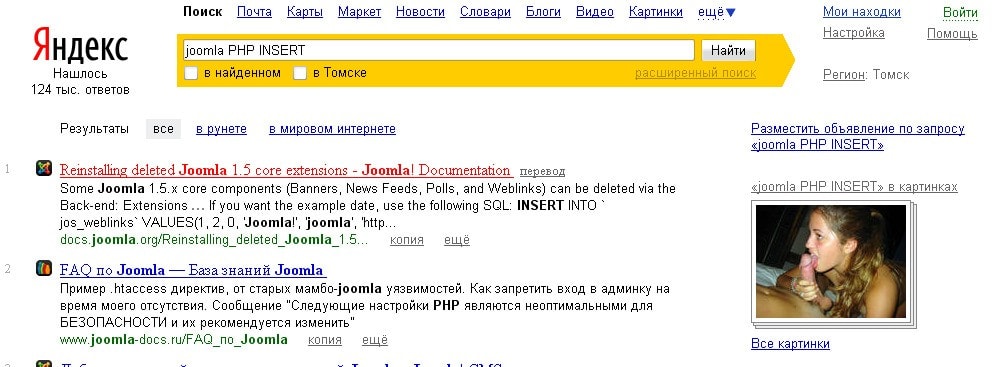1001x367 pixels.
Task: Click the Найти search button
Action: point(728,50)
